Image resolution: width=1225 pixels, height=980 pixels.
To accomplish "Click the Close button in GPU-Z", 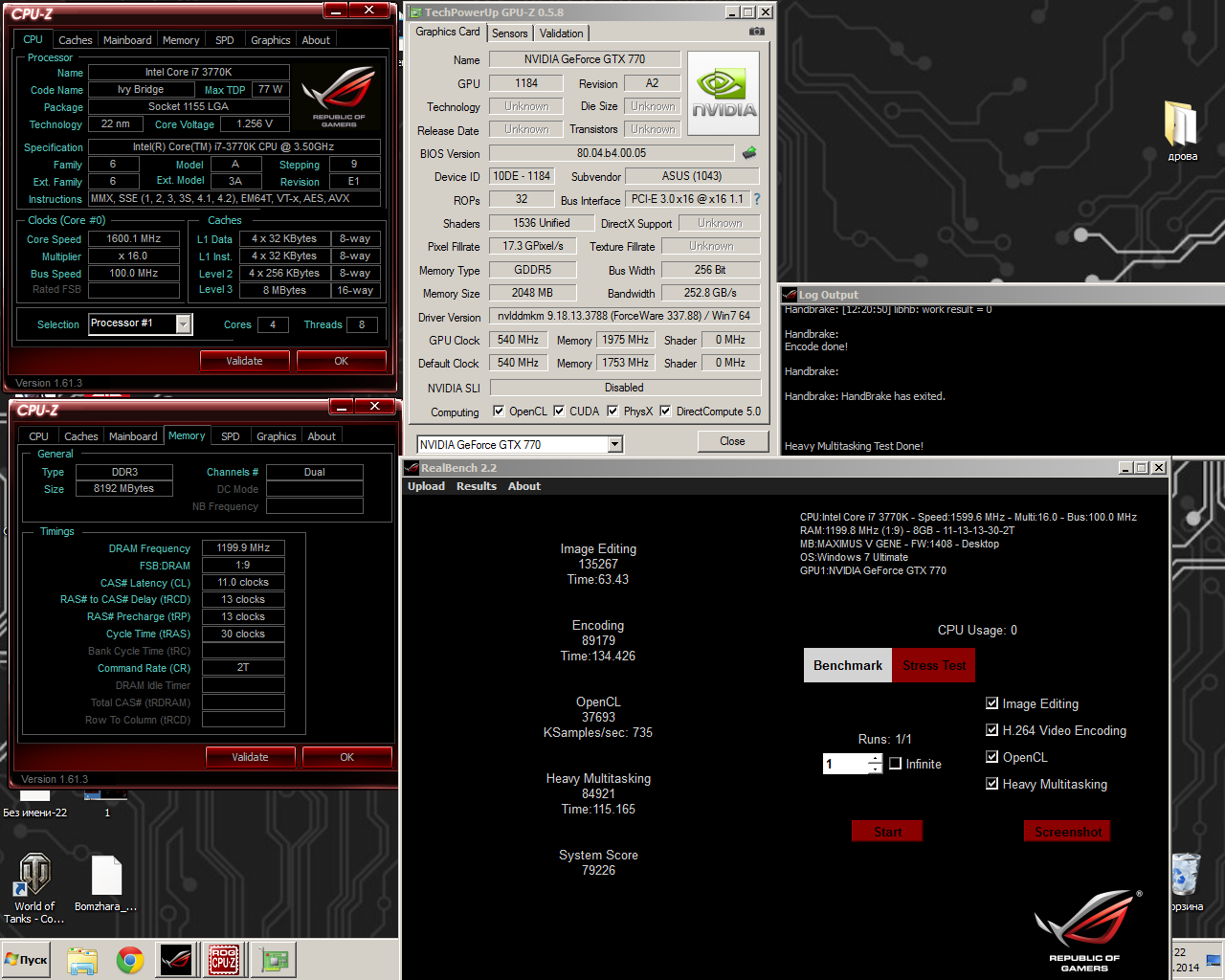I will (x=732, y=441).
